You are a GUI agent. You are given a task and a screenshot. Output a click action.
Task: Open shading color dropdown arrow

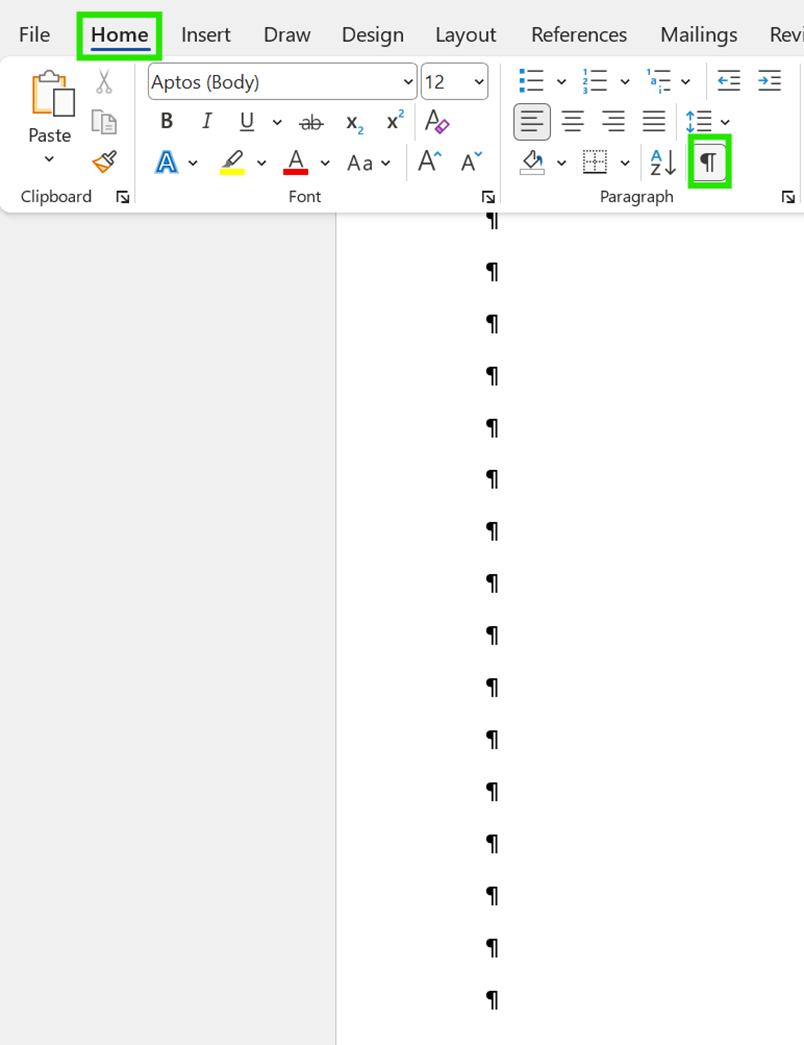click(561, 163)
